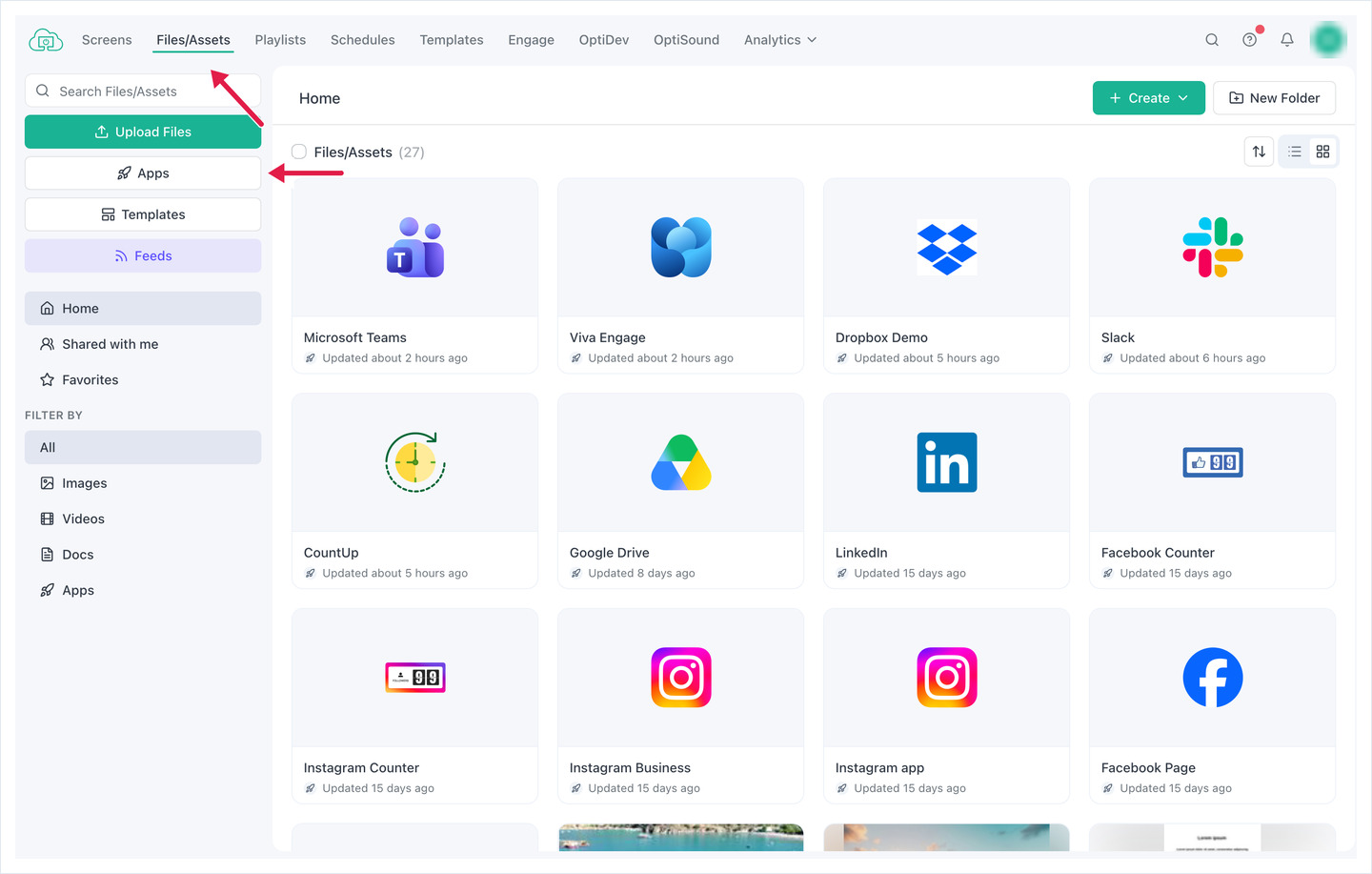Viewport: 1372px width, 874px height.
Task: Open the search magnifier in top bar
Action: click(1212, 40)
